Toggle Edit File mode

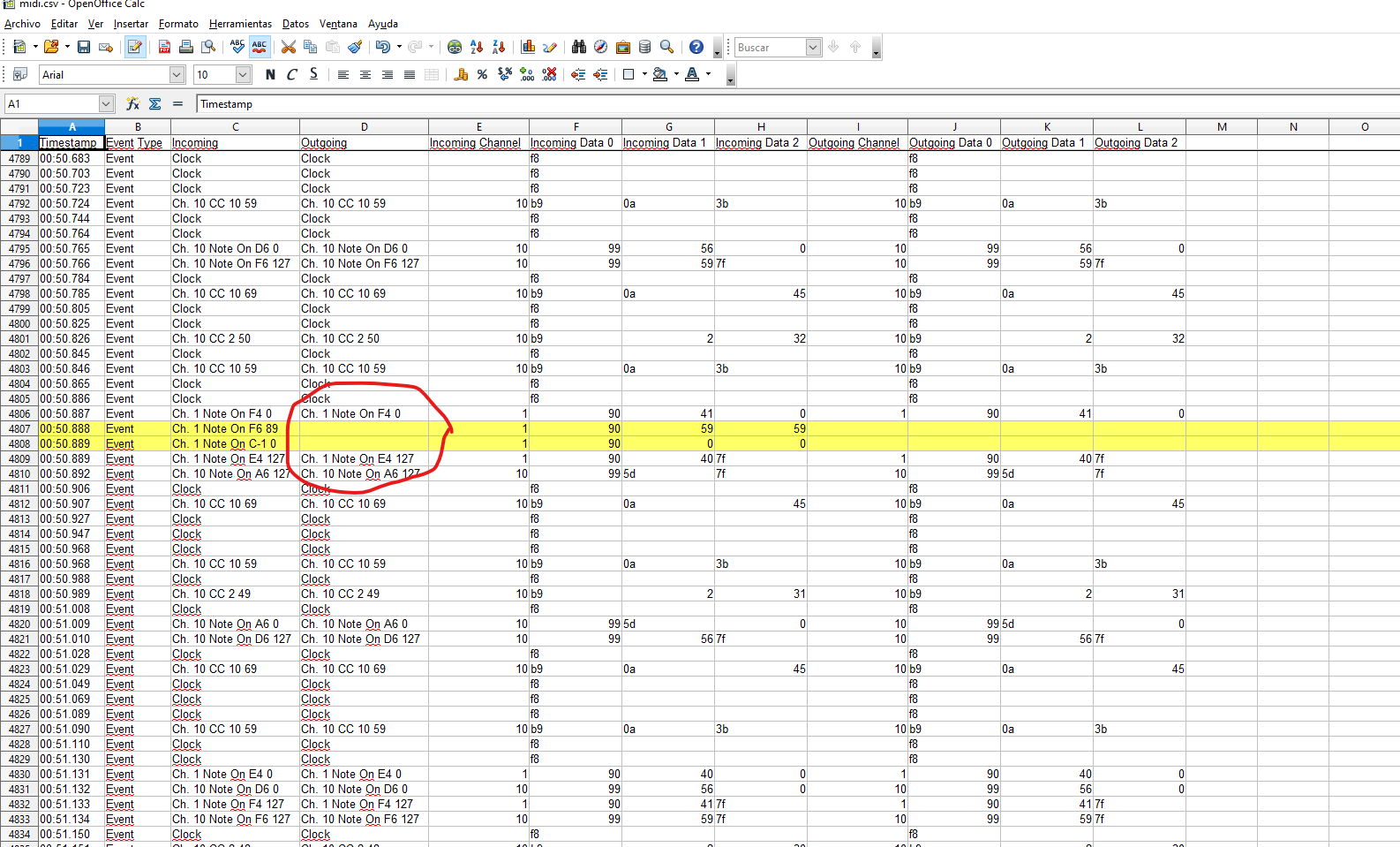(134, 47)
